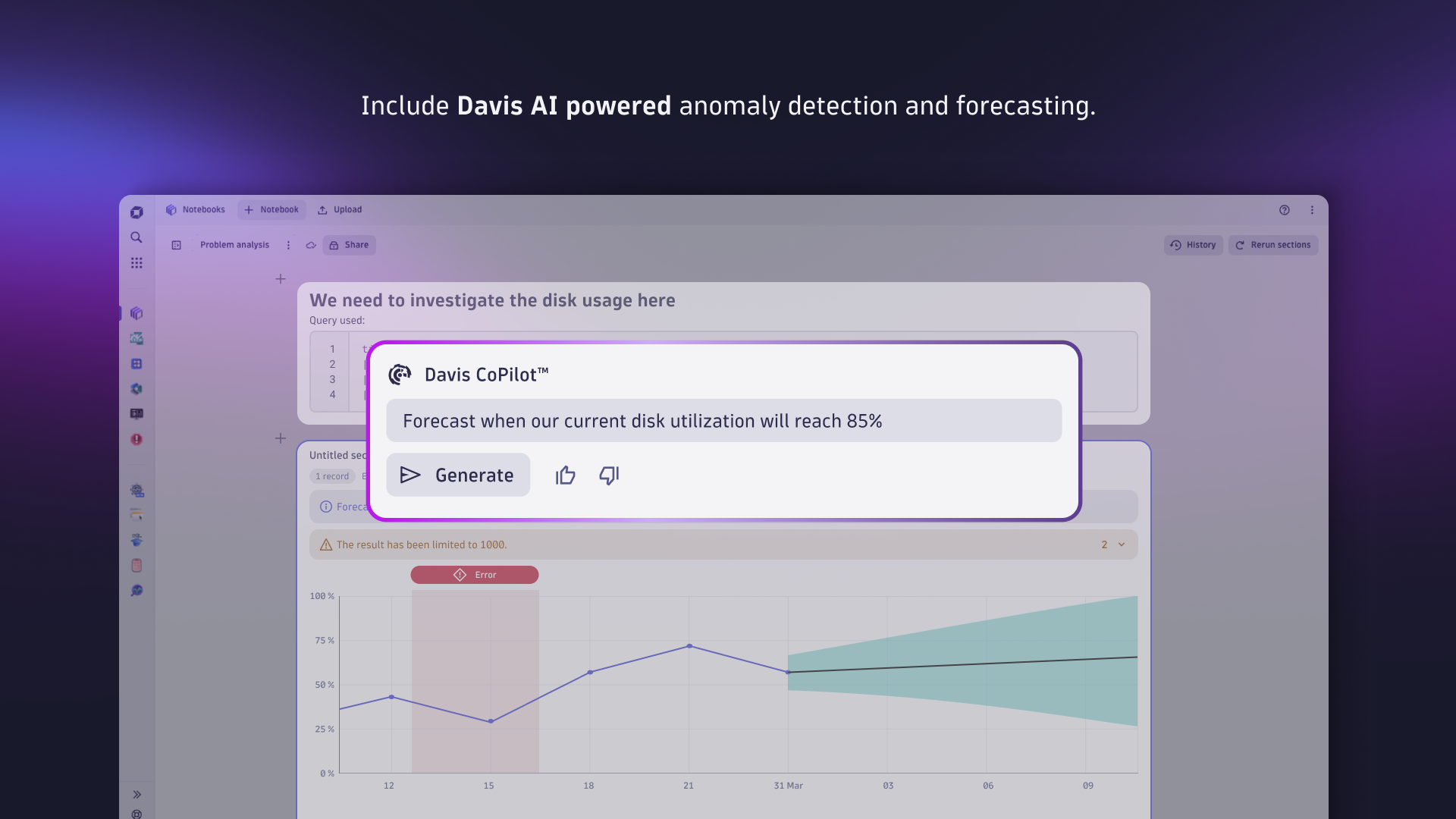
Task: Expand the result count dropdown showing 2
Action: 1112,544
